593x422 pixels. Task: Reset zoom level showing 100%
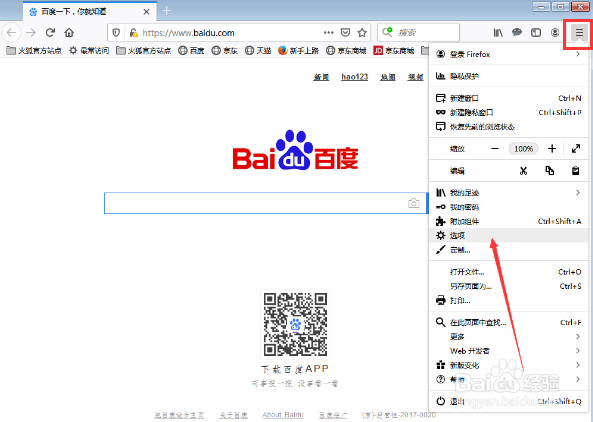[x=523, y=149]
